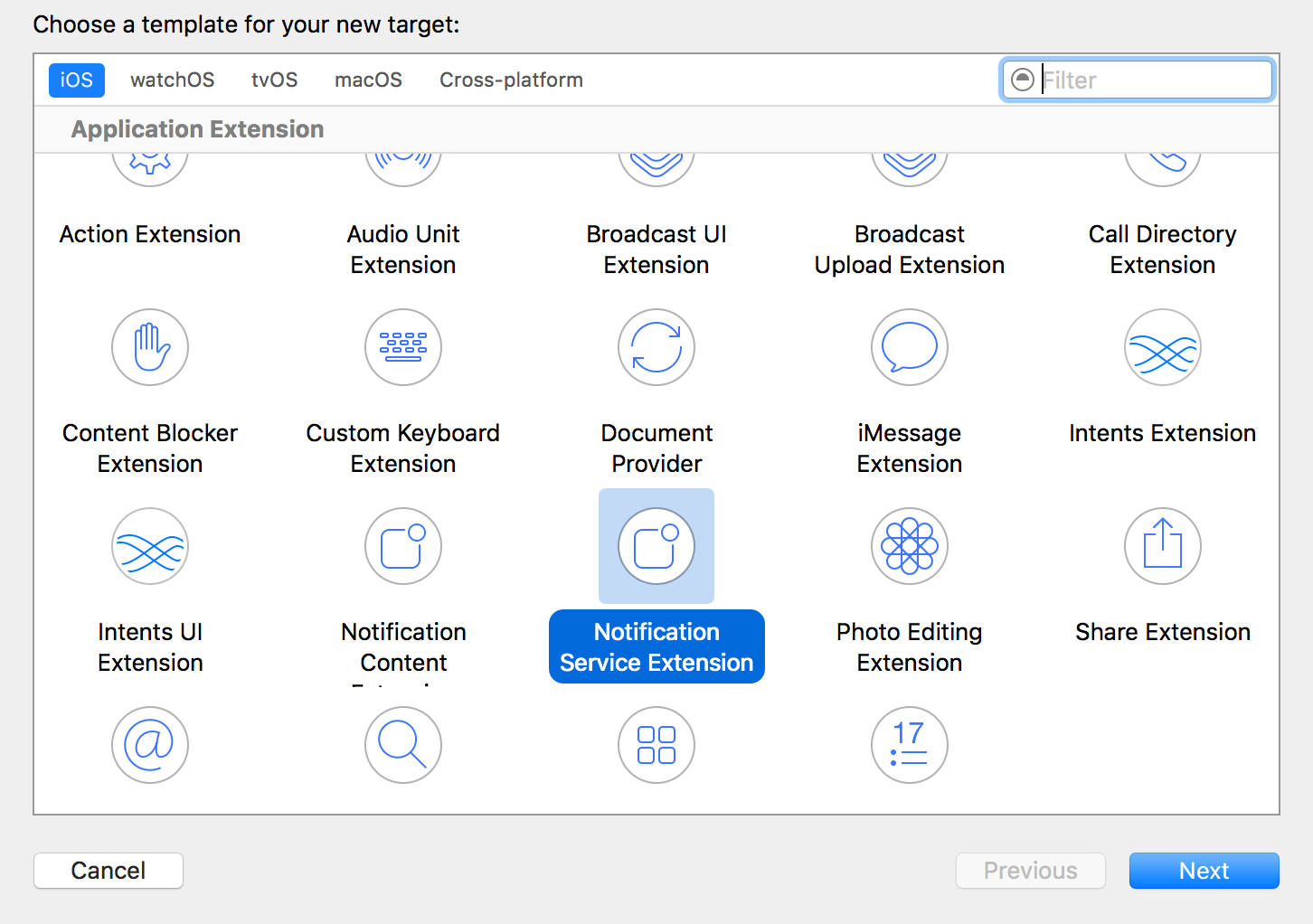Select the Photo Editing Extension flower icon
The image size is (1313, 924).
point(910,546)
